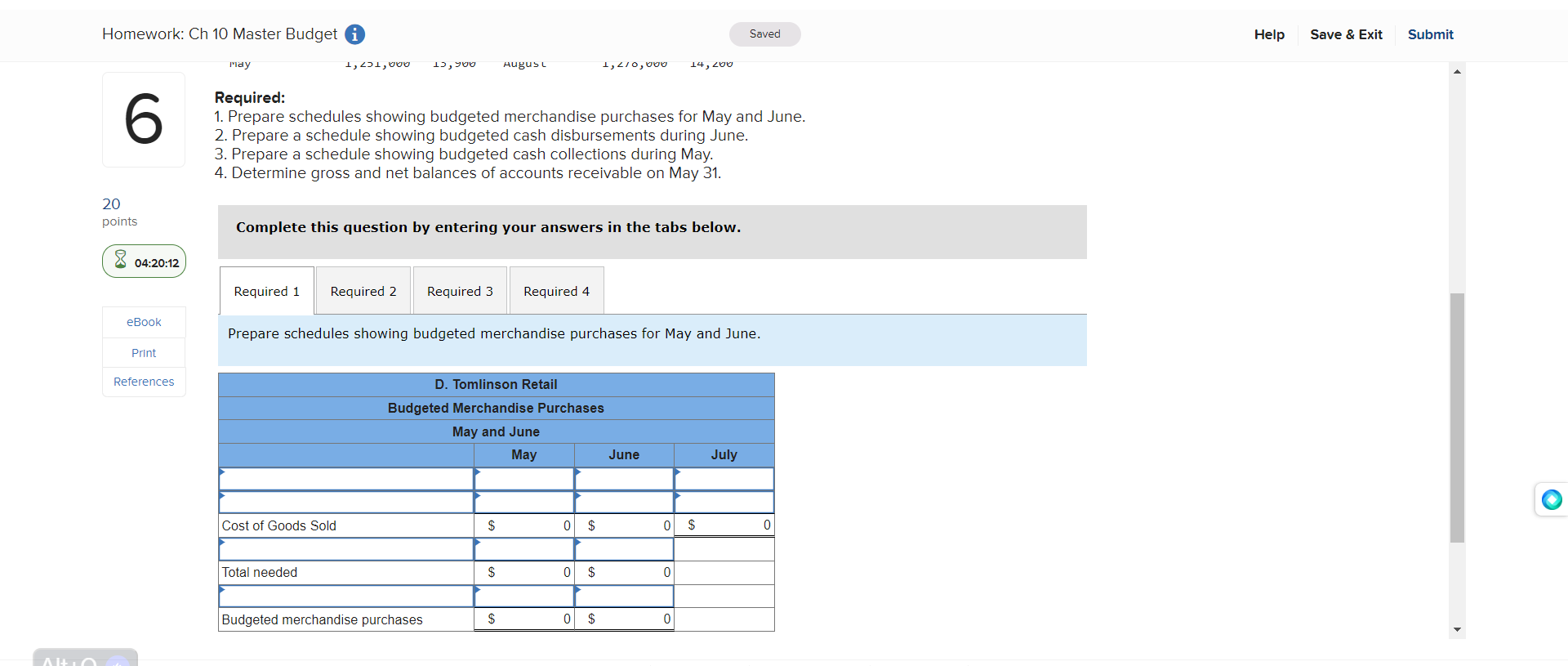This screenshot has width=1568, height=666.
Task: Open the Required 1 tab
Action: (267, 291)
